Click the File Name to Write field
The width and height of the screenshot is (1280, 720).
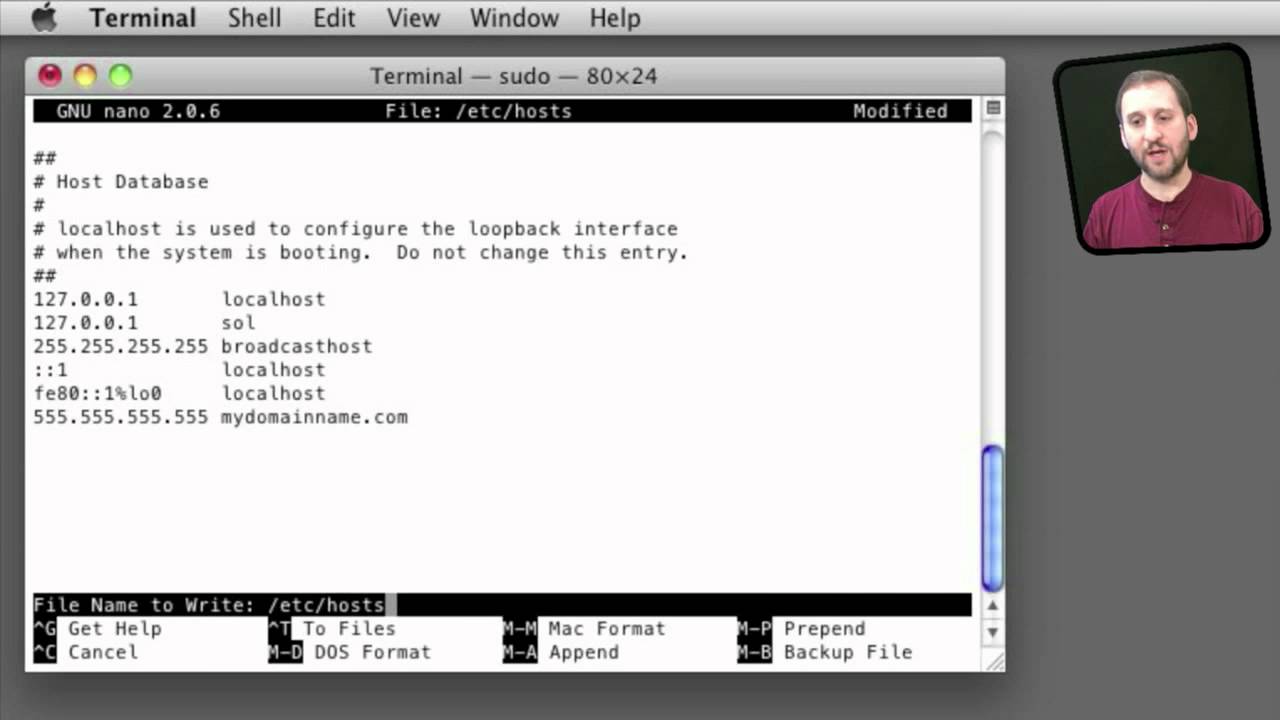point(502,605)
